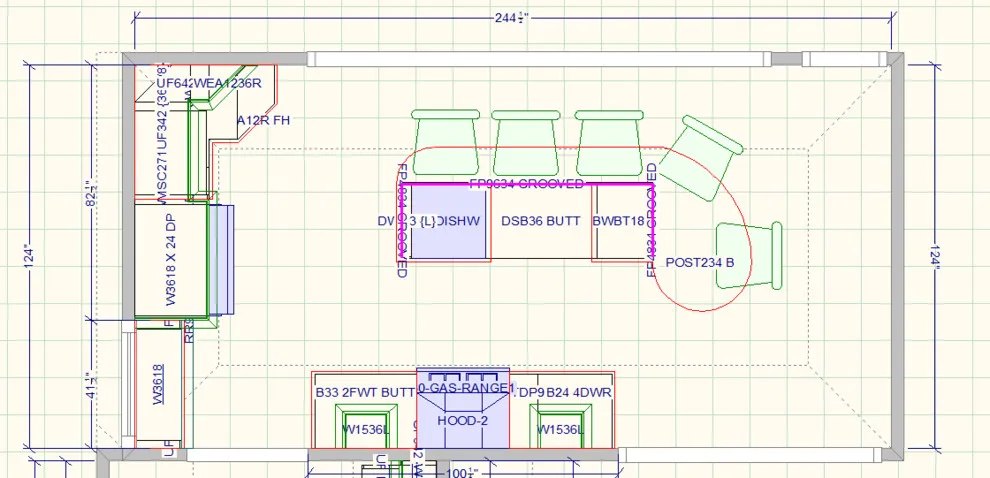Select the MSC271 tall cabinet label
Viewport: 990px width, 478px height.
[162, 181]
